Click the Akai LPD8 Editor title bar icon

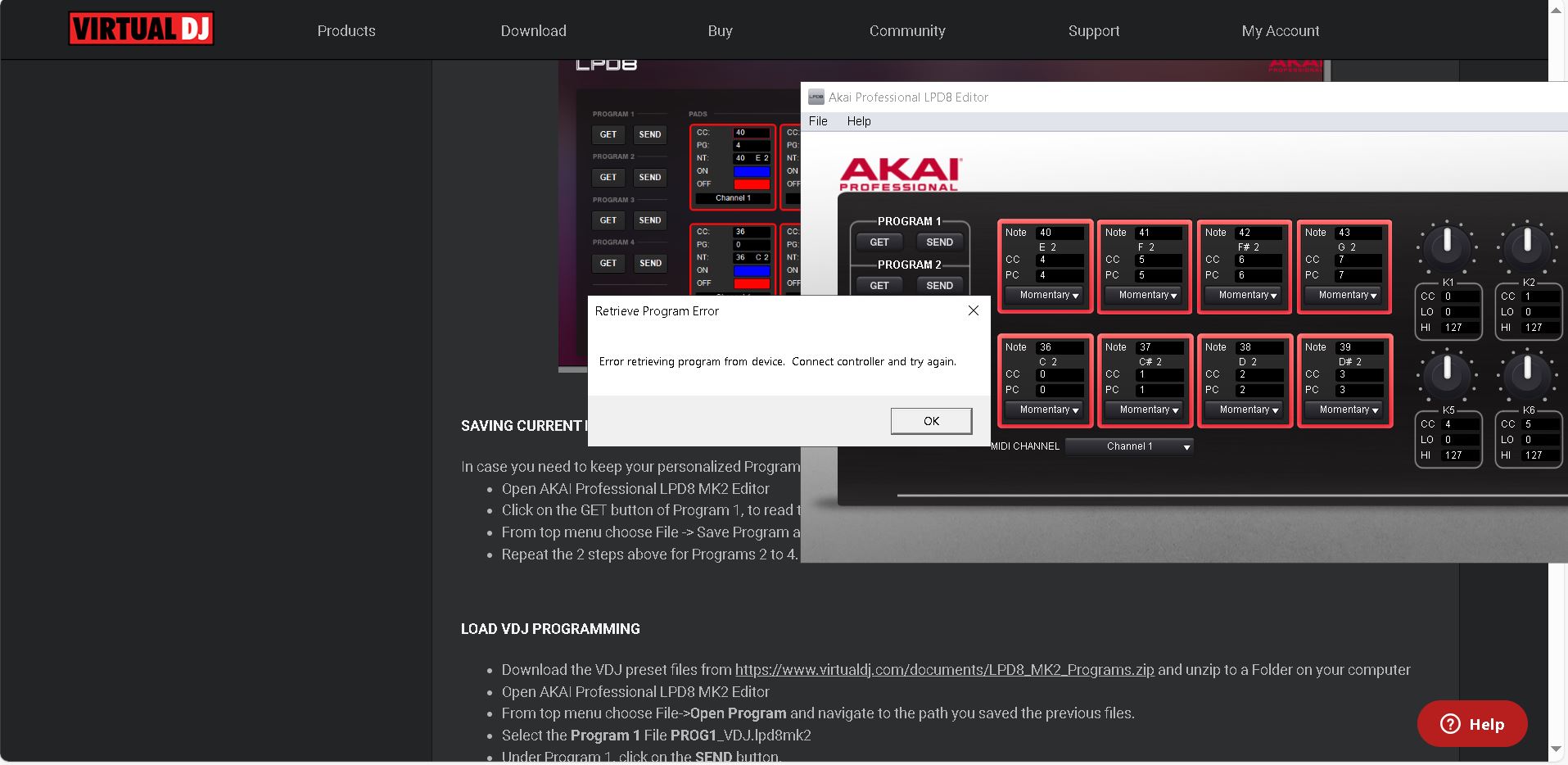click(x=816, y=97)
